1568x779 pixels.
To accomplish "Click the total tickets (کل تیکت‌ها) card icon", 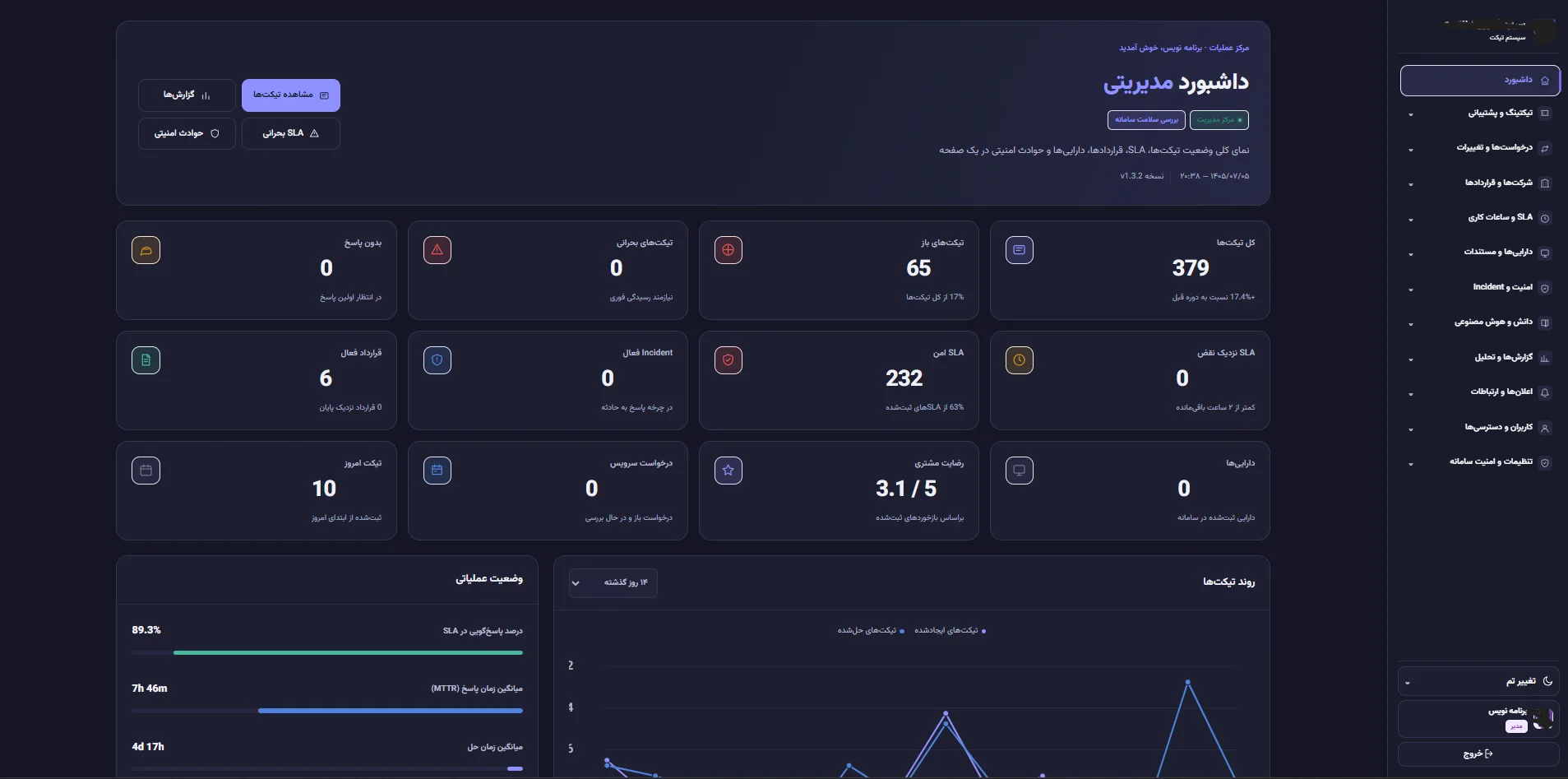I will pyautogui.click(x=1020, y=250).
